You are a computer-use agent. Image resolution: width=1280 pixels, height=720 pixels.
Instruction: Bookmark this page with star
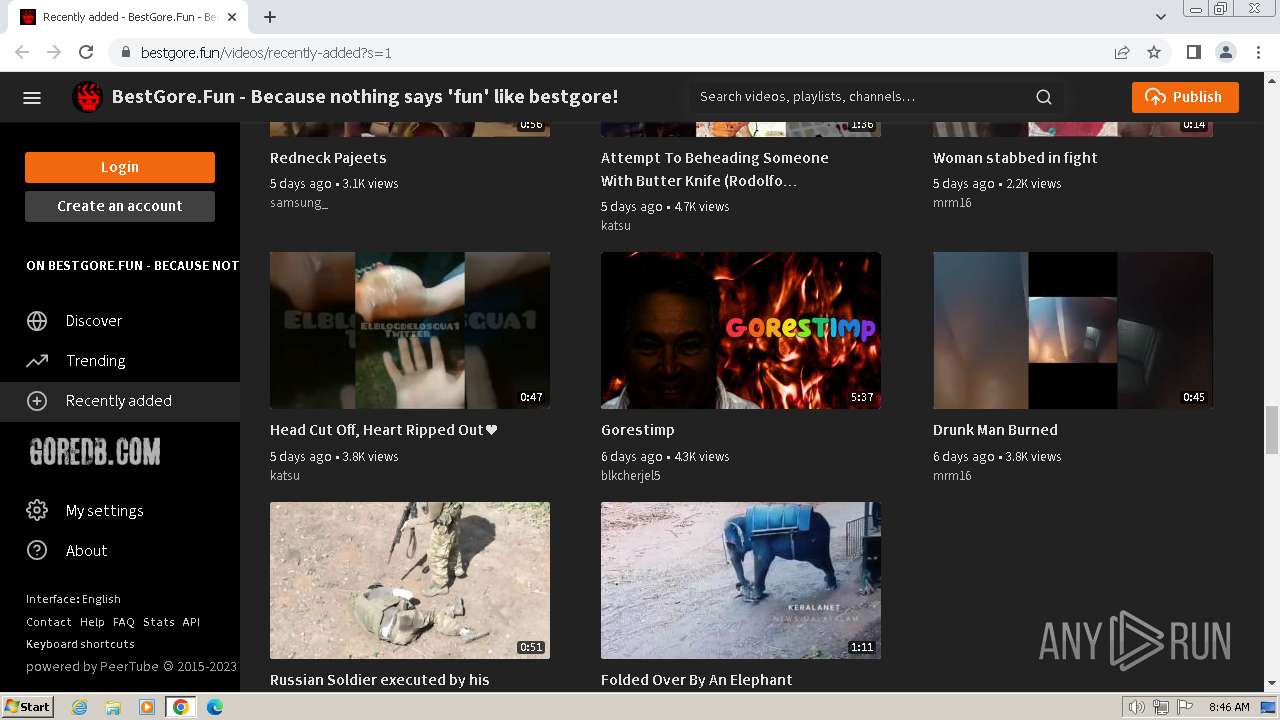click(1154, 52)
